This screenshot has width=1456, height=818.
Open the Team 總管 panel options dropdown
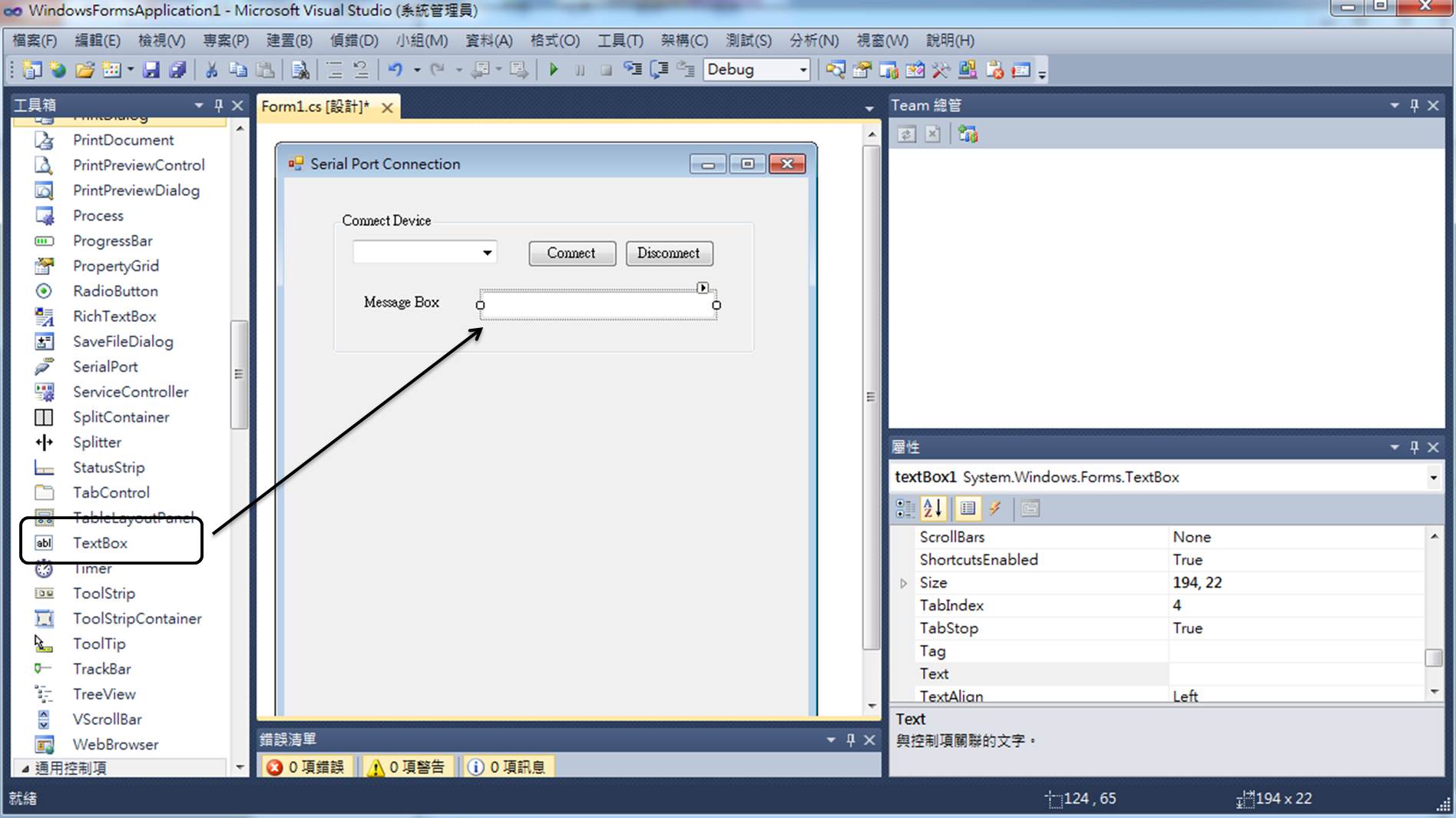pos(1395,105)
